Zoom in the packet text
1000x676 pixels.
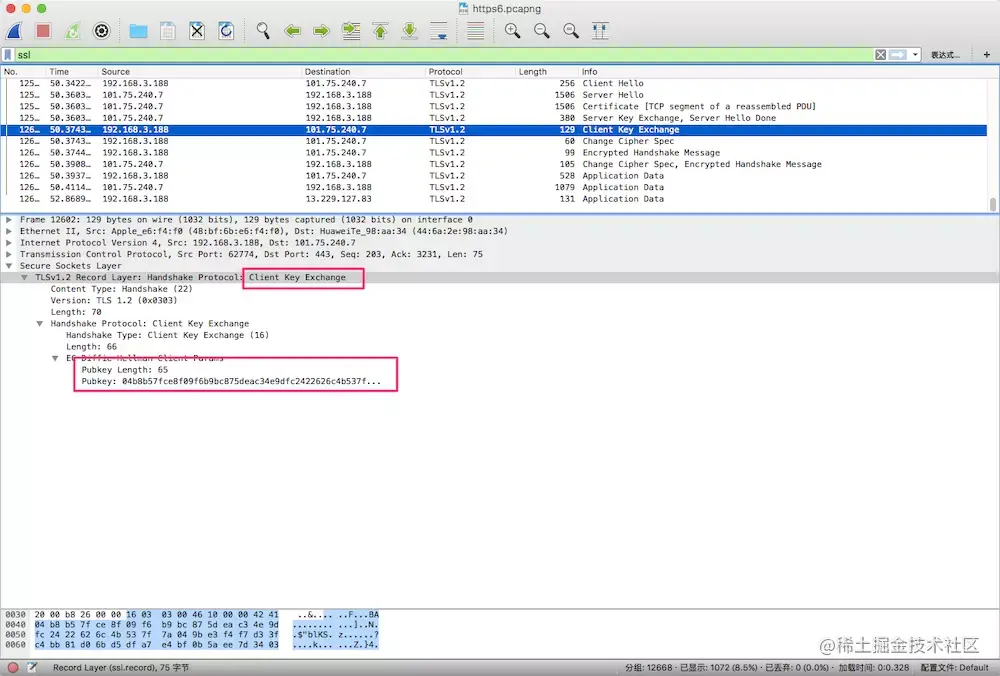click(x=512, y=31)
